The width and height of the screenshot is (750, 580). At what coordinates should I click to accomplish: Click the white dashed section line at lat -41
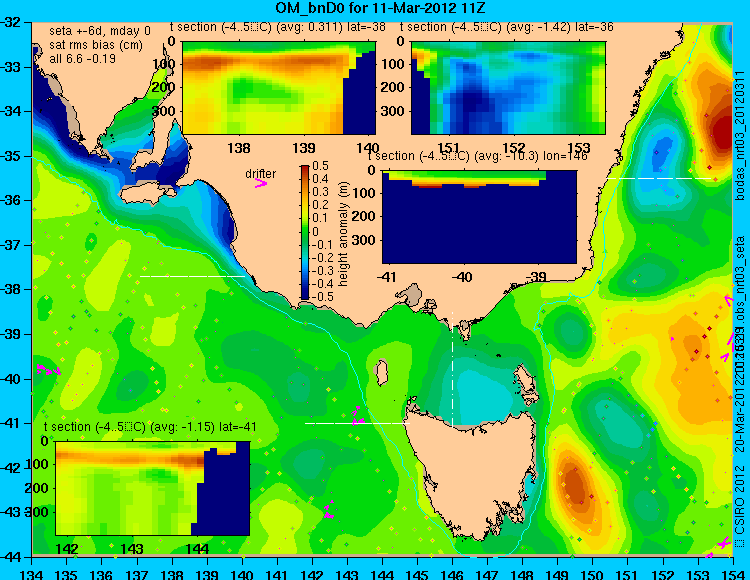point(357,423)
